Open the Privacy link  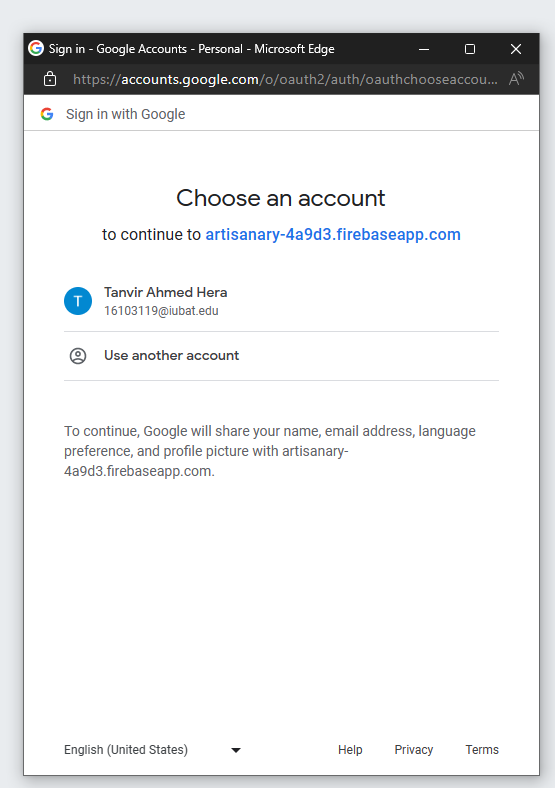click(x=414, y=750)
